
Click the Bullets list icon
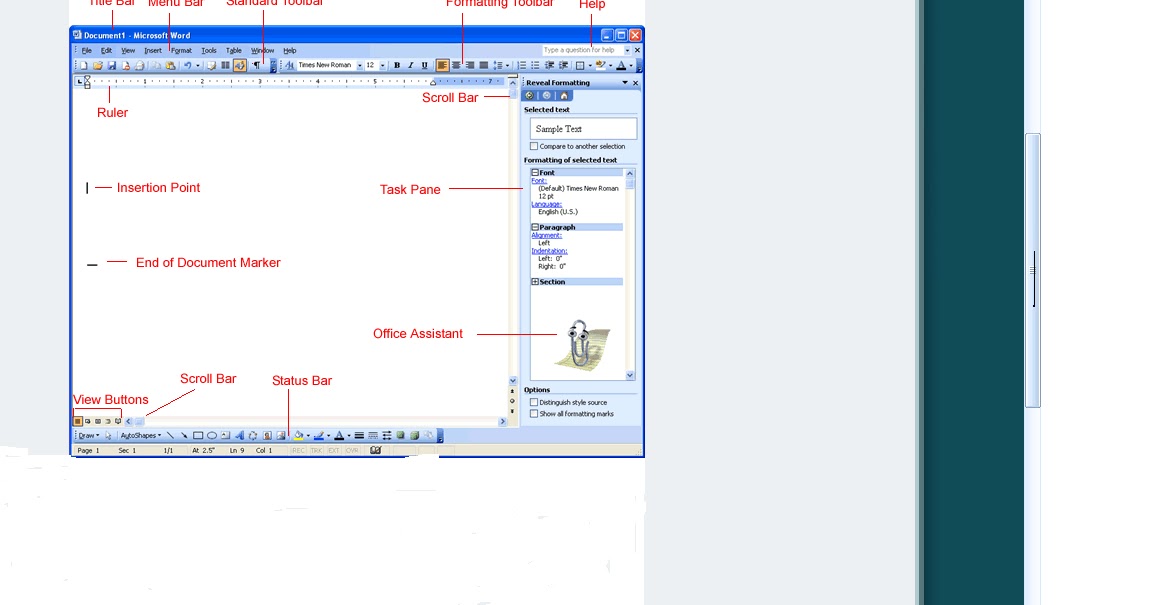tap(535, 65)
